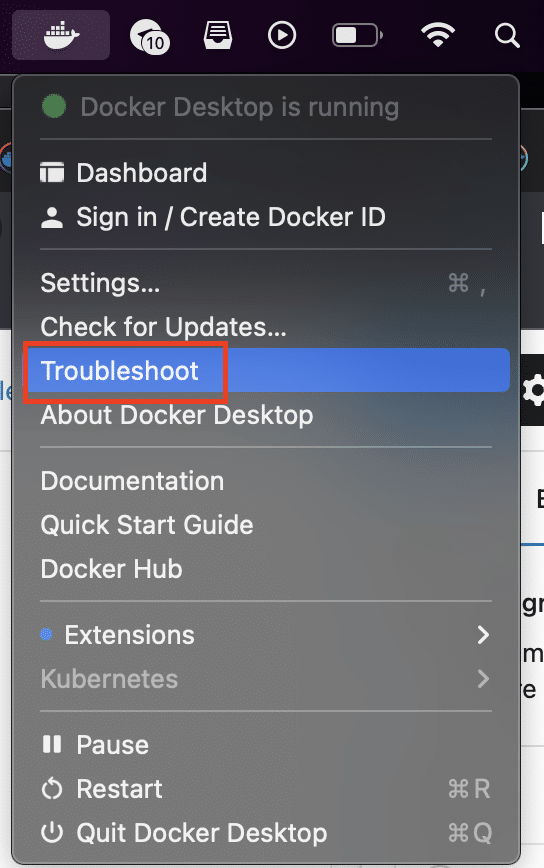Open Spotlight search magnifier icon
This screenshot has height=868, width=544.
click(507, 35)
